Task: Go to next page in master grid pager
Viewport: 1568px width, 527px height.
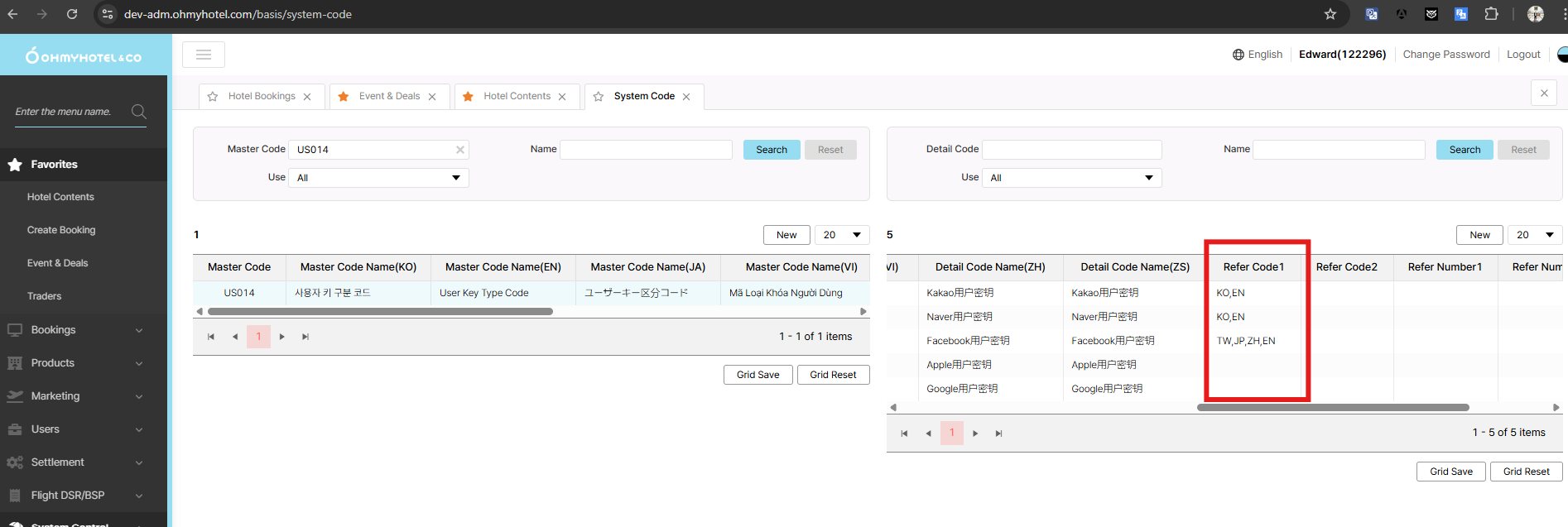Action: 282,337
